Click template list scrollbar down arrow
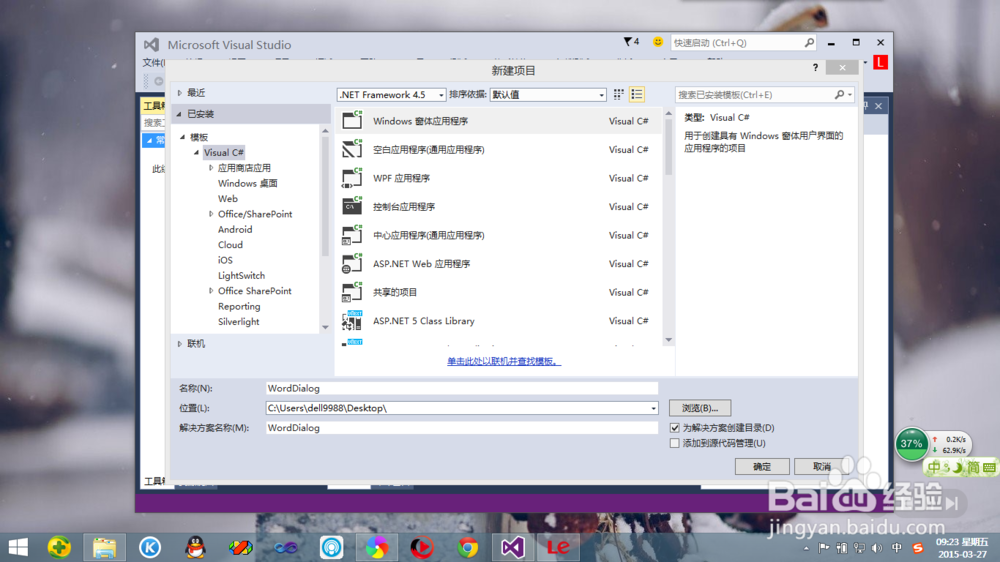 (668, 340)
